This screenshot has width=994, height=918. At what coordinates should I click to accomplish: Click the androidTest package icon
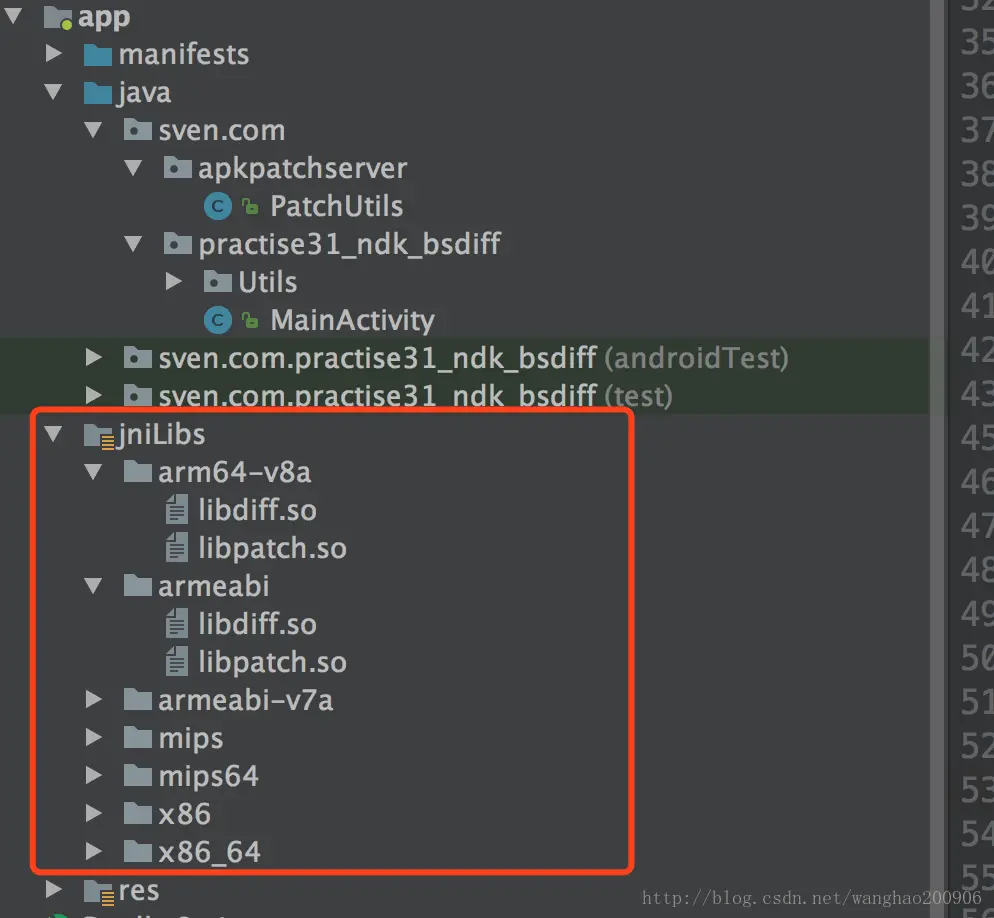point(138,358)
